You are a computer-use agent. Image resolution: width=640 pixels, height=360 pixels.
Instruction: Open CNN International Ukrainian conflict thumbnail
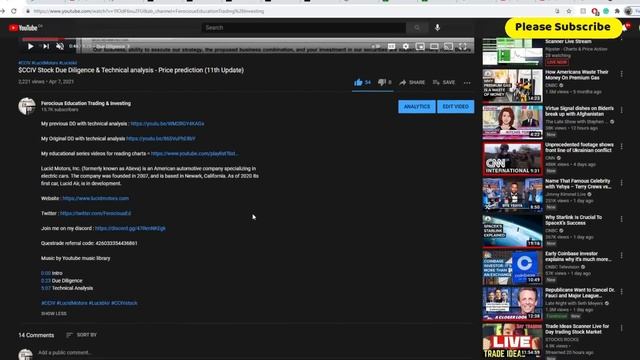(x=513, y=158)
